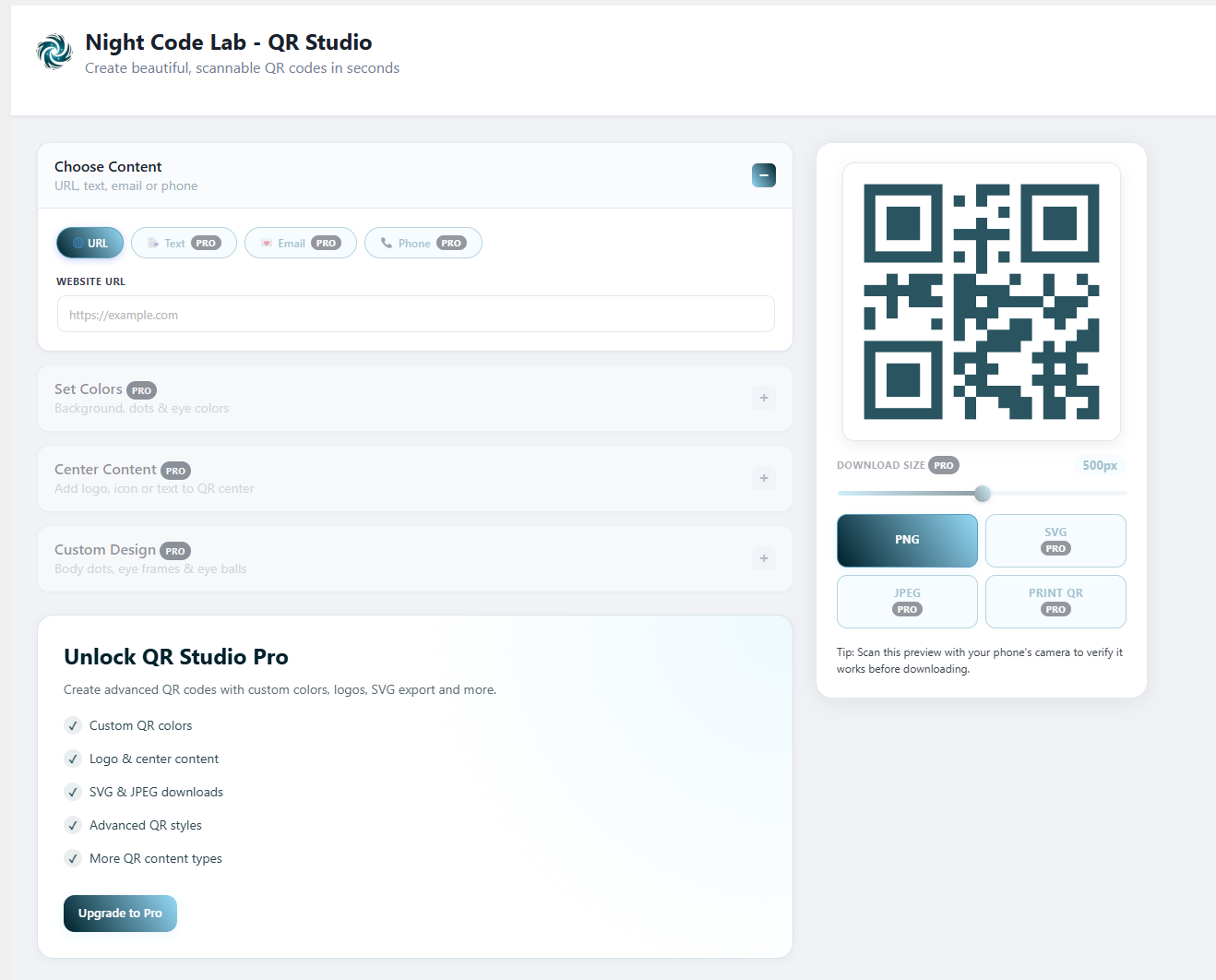Click the Set Colors panel title

click(89, 389)
